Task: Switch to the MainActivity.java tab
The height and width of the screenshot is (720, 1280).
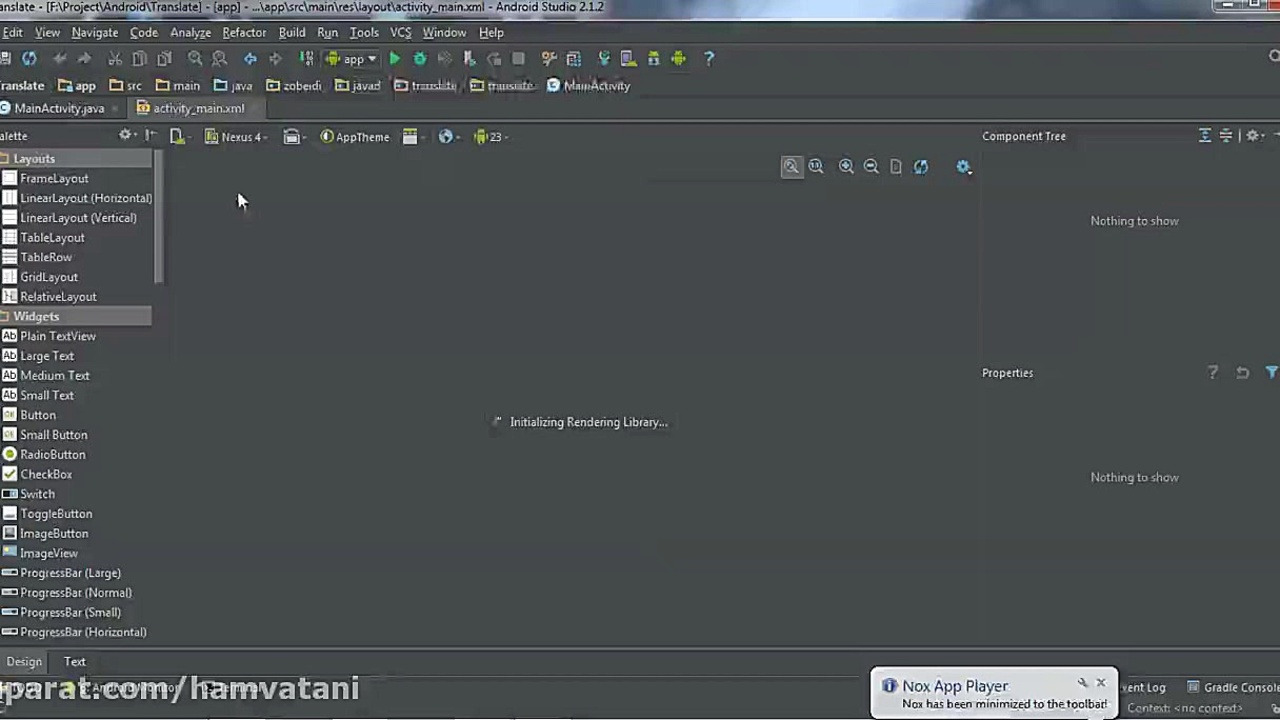Action: pos(58,108)
